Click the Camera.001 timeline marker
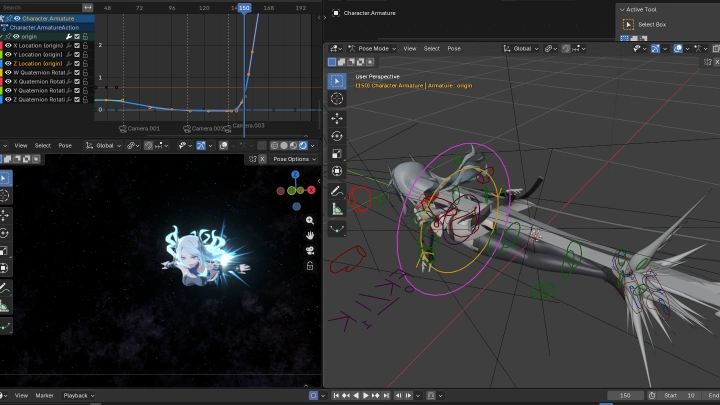 pos(140,129)
